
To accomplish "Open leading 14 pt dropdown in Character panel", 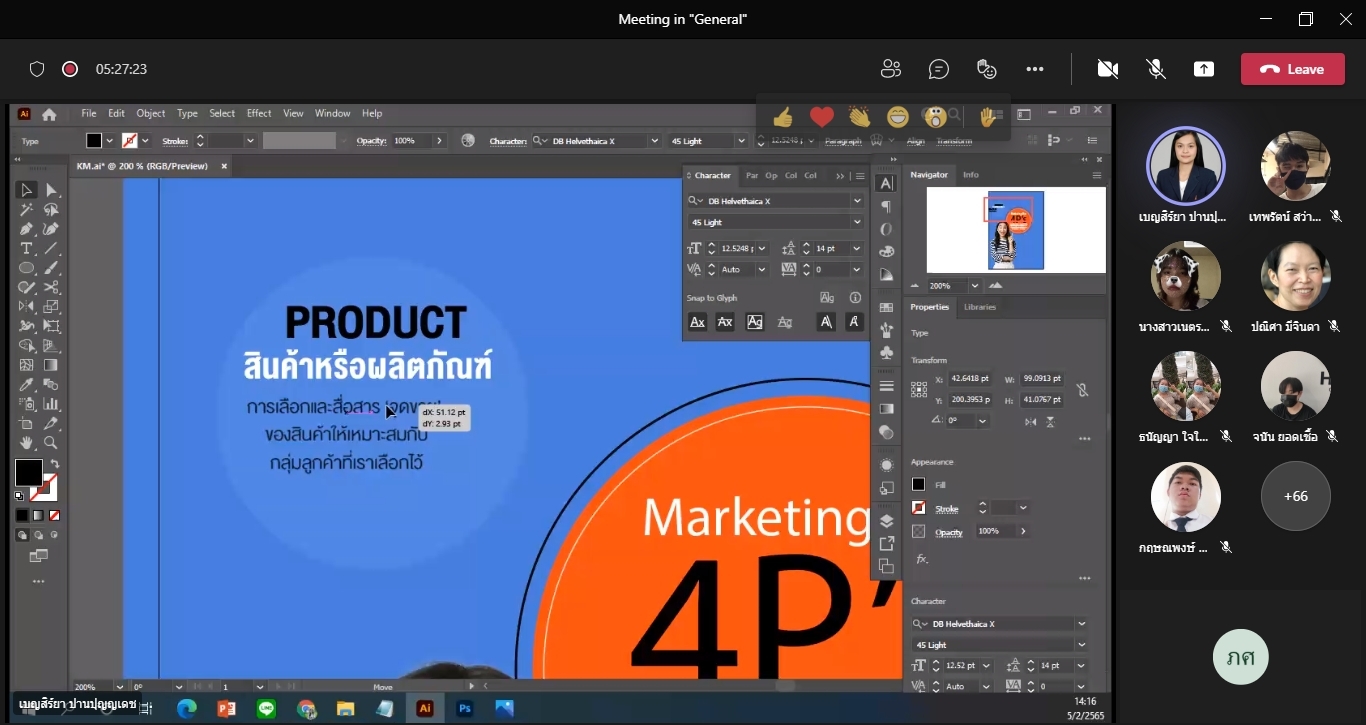I will [x=857, y=248].
